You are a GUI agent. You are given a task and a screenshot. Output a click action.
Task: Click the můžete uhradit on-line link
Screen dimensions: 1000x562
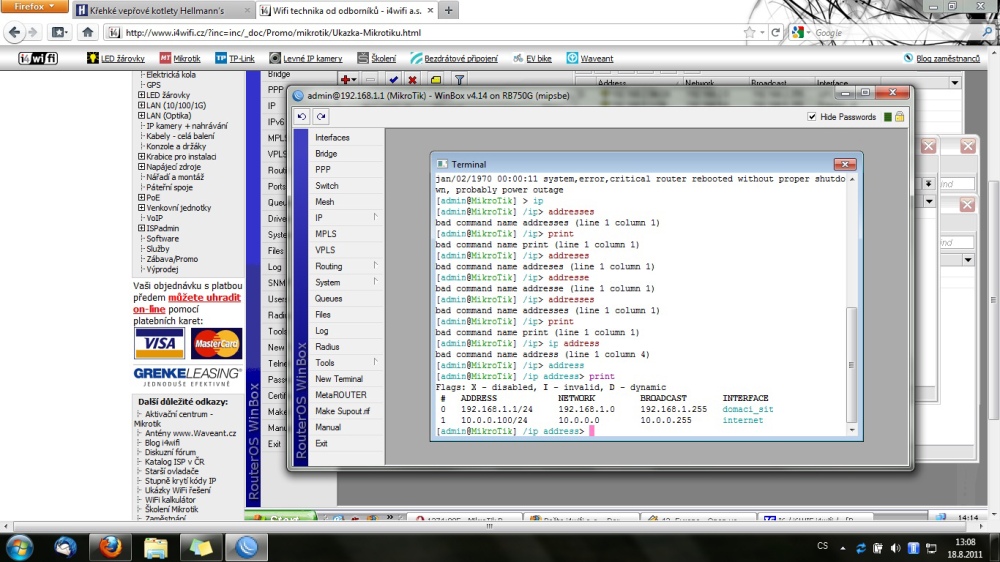pyautogui.click(x=187, y=303)
